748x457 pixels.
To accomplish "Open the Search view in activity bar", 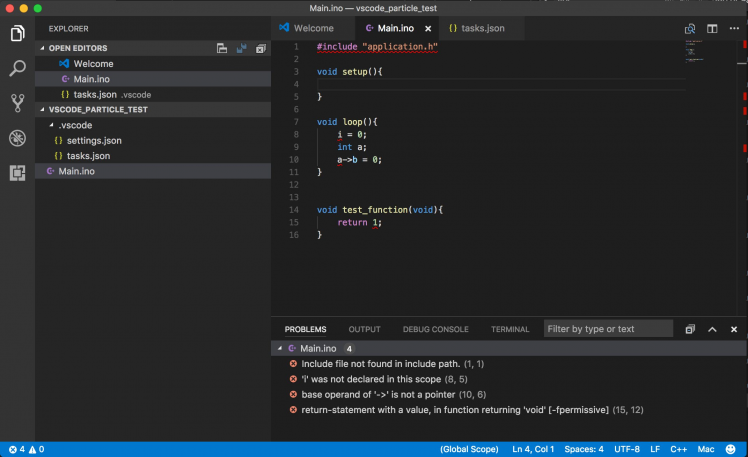I will (17, 68).
